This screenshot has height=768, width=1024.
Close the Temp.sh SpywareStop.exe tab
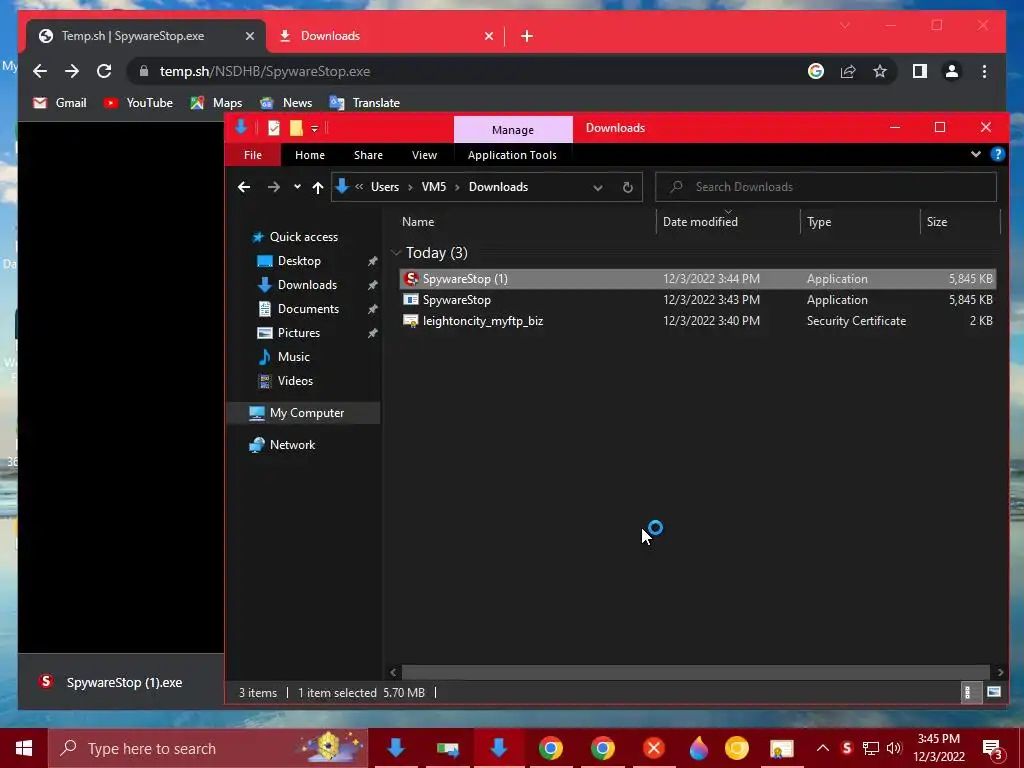pyautogui.click(x=249, y=36)
